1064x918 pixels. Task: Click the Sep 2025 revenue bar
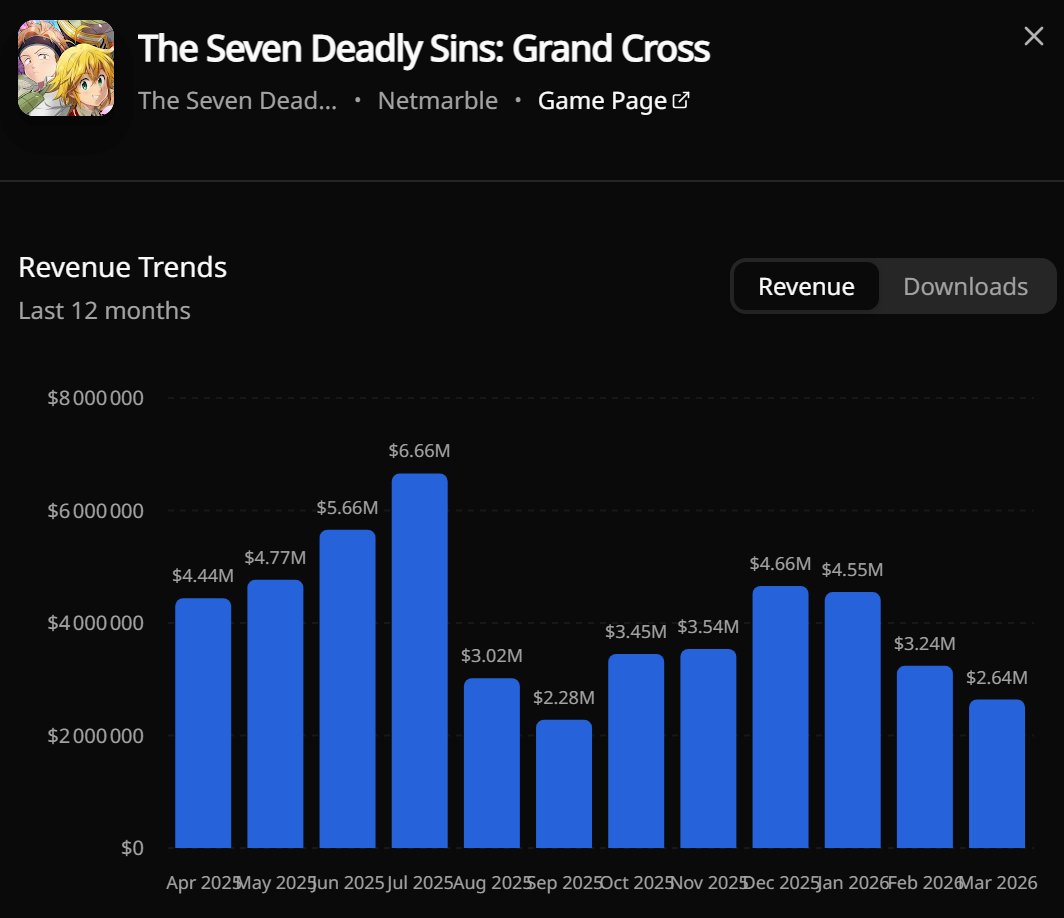pos(564,784)
